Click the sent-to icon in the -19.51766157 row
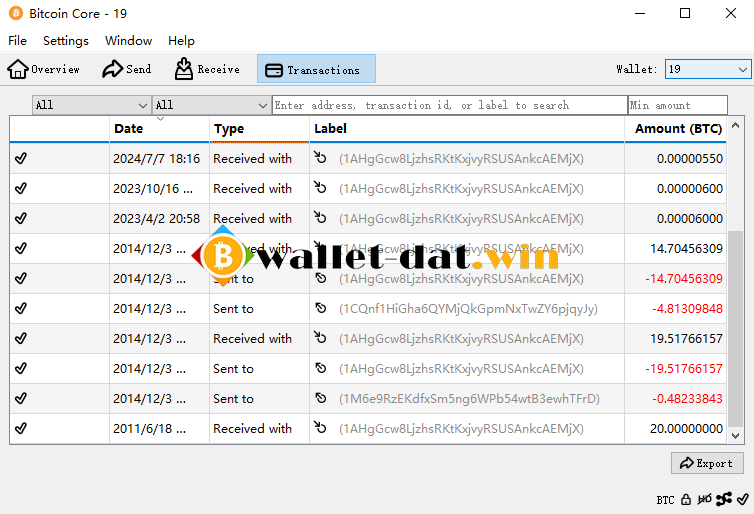 321,368
